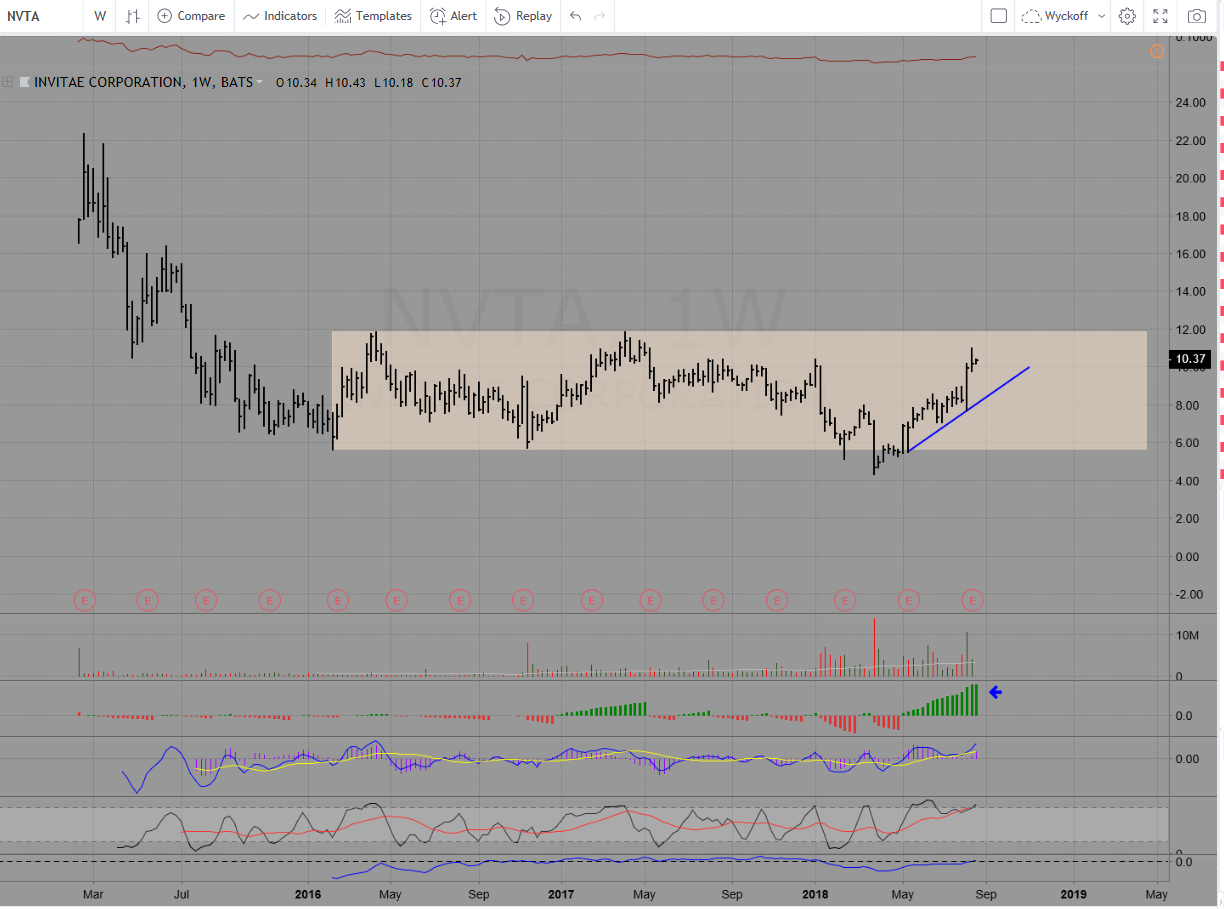Open the Templates menu
1224x909 pixels.
pos(373,16)
